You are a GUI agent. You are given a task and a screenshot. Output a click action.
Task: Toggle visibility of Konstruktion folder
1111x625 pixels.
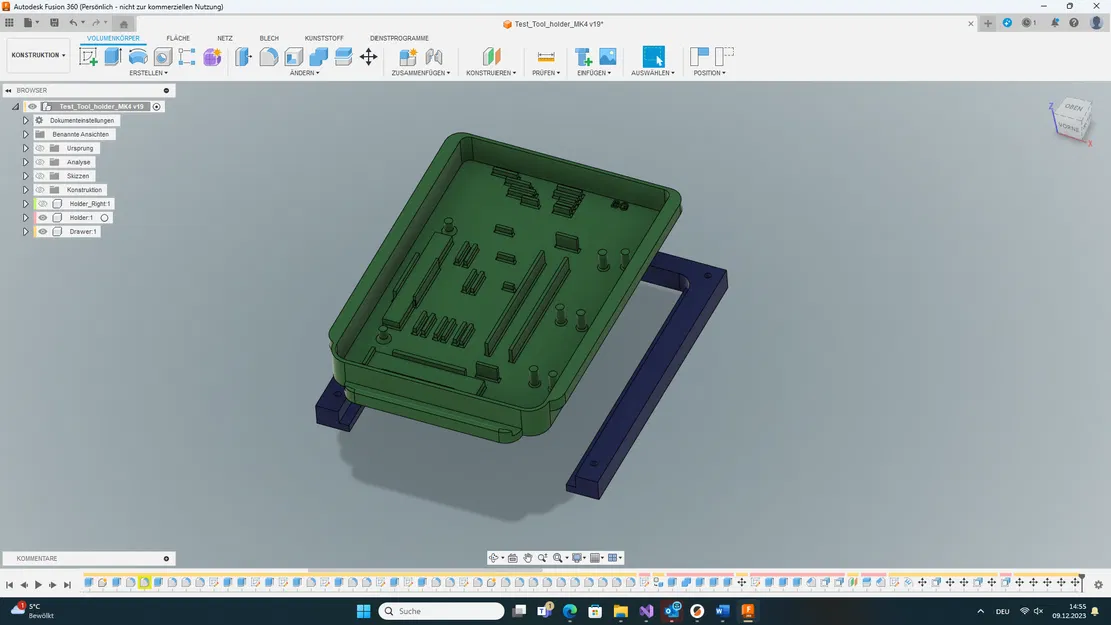coord(40,190)
